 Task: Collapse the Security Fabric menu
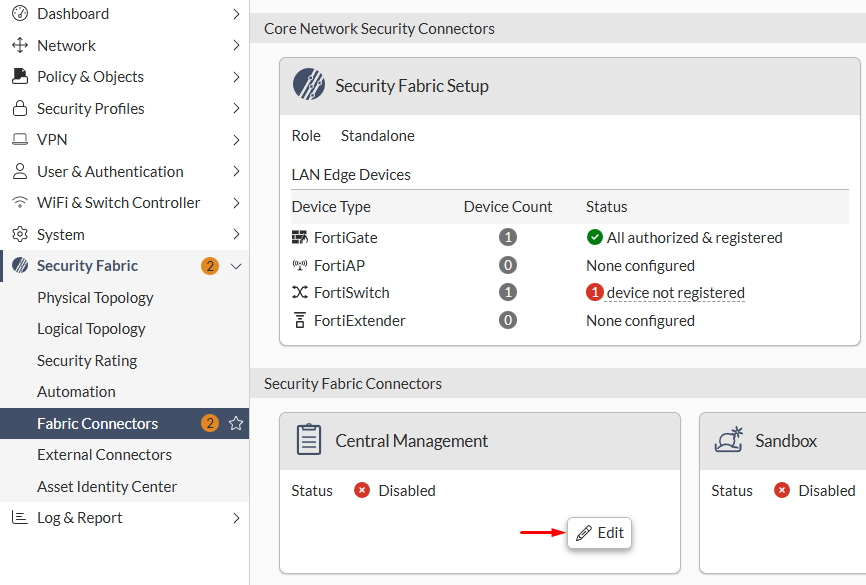tap(236, 265)
